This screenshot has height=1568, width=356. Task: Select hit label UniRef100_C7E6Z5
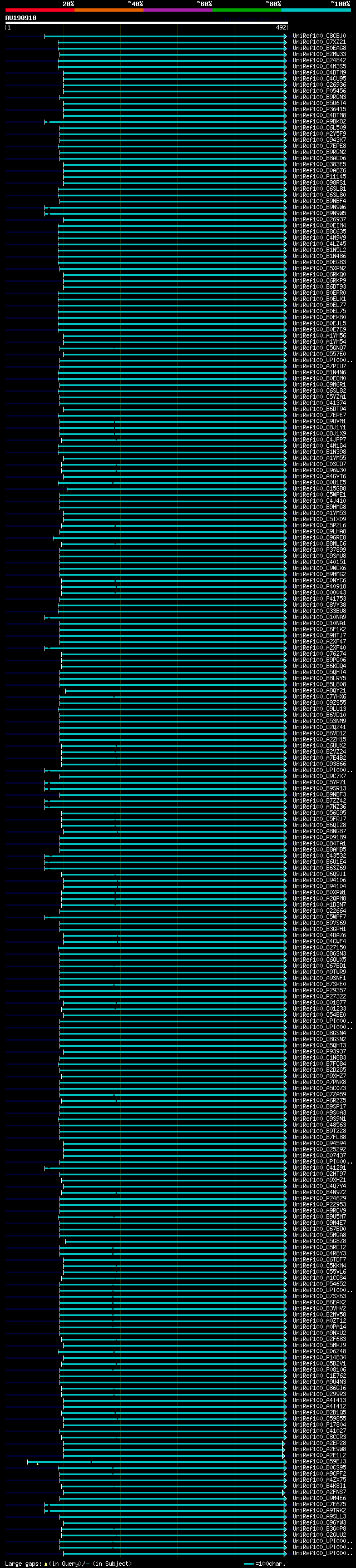click(x=319, y=1504)
